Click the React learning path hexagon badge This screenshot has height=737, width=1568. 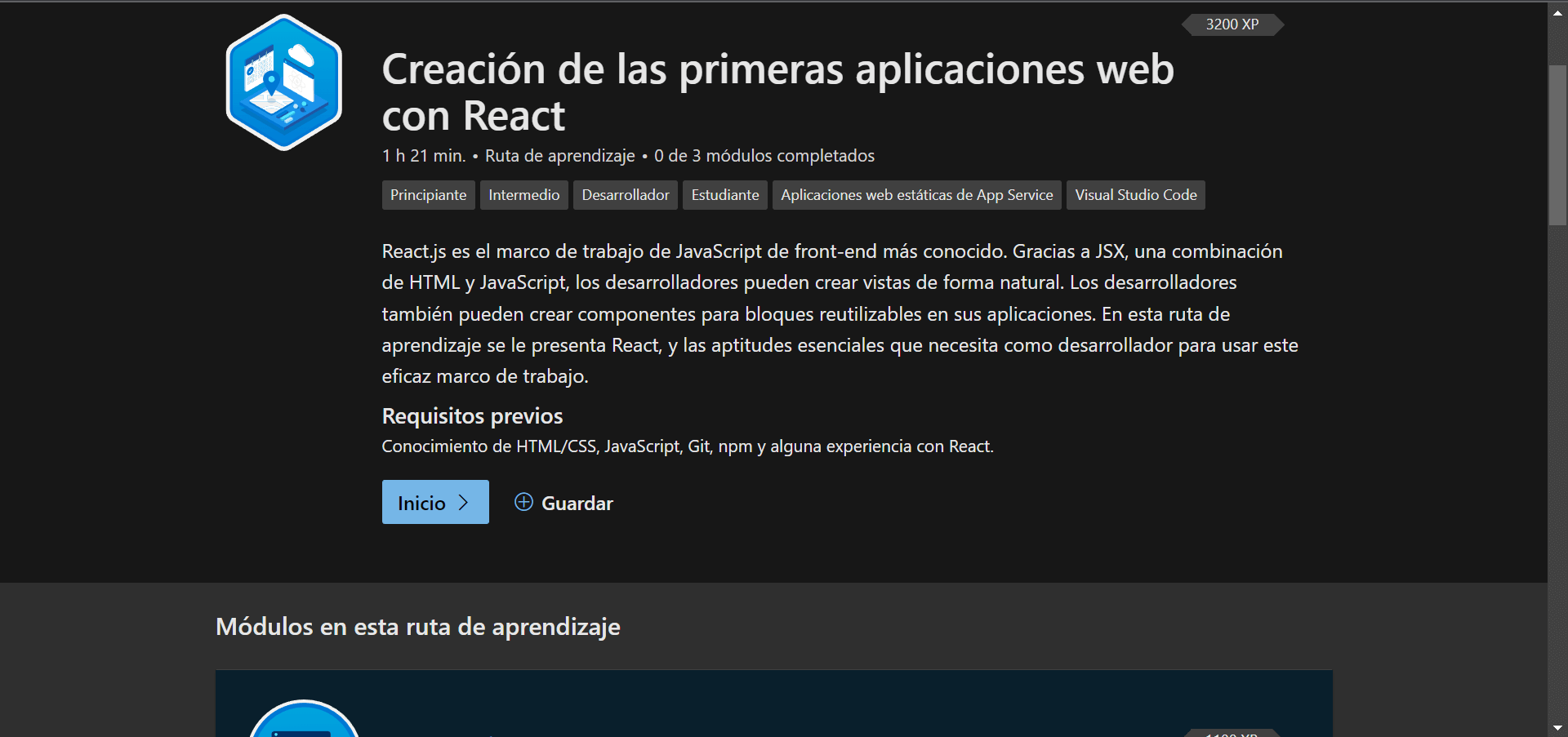point(283,82)
